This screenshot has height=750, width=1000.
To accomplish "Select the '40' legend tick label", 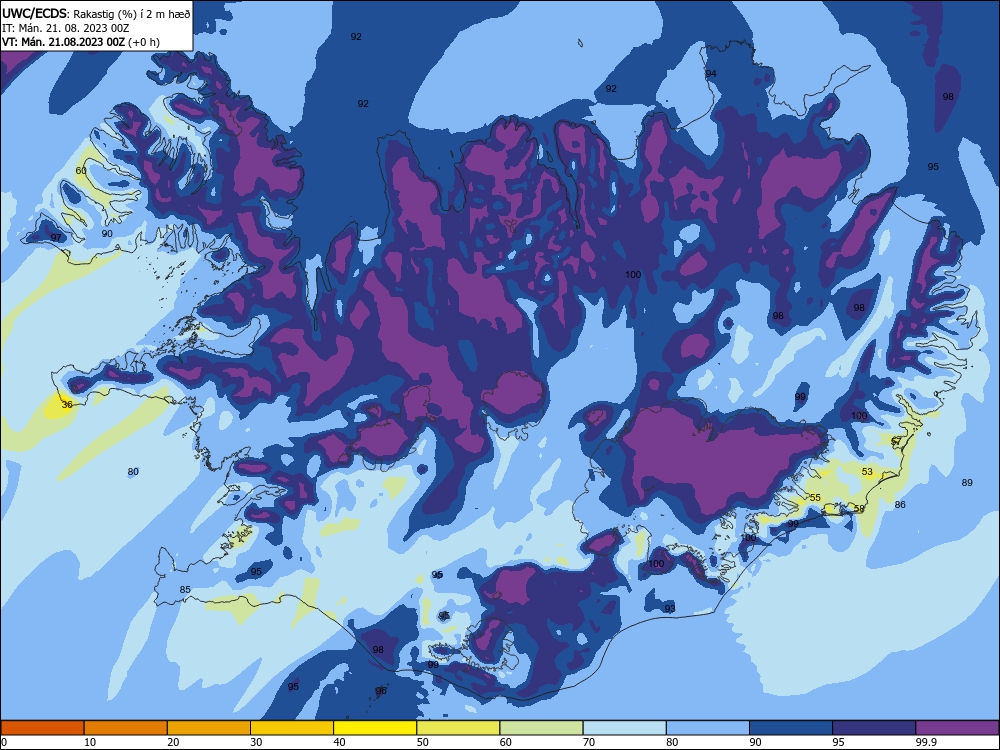I will coord(339,742).
